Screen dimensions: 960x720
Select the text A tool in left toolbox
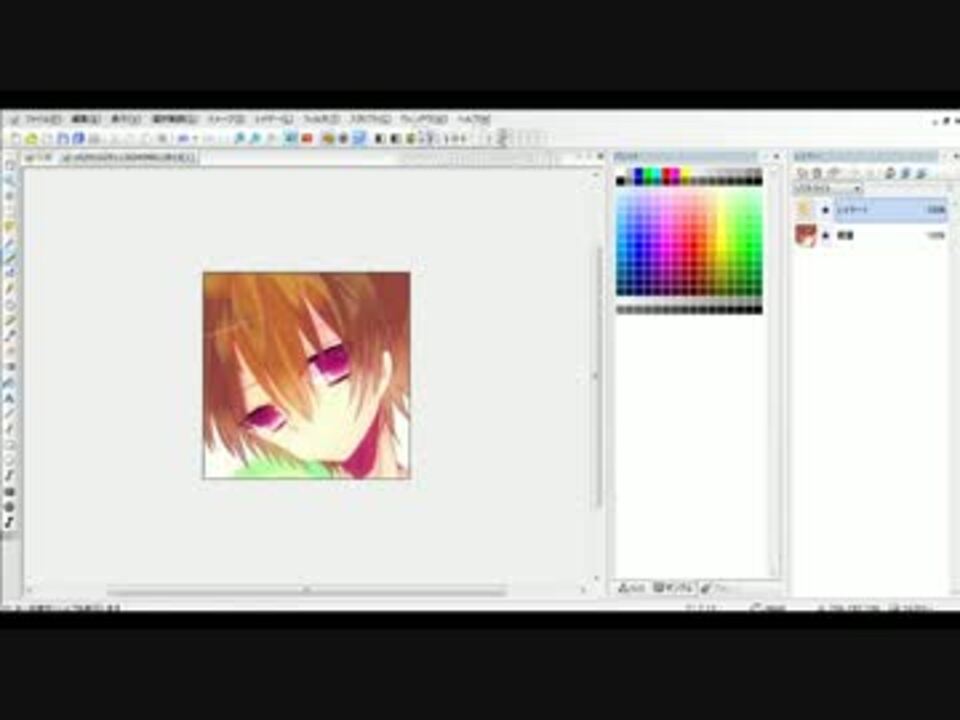[10, 398]
